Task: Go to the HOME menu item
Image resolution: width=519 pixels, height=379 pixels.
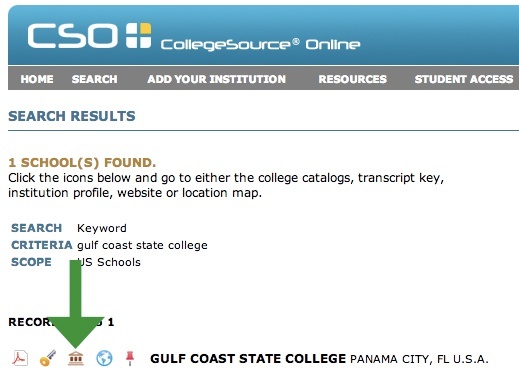Action: point(37,79)
